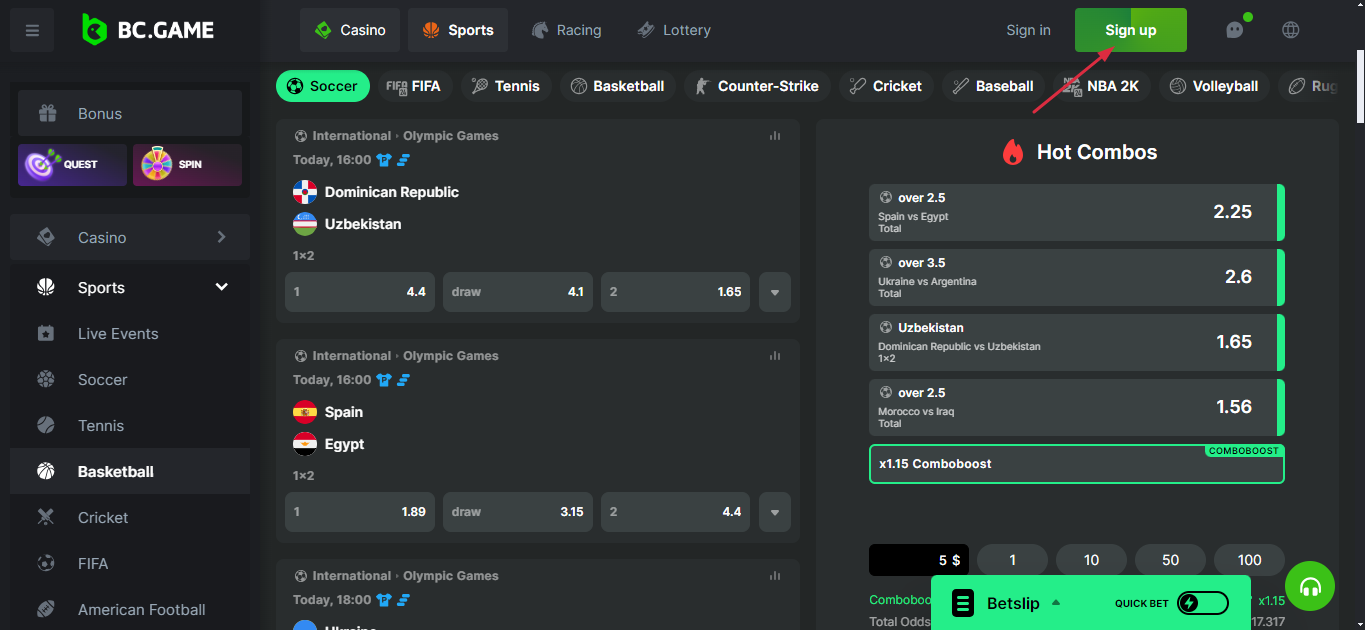Image resolution: width=1365 pixels, height=630 pixels.
Task: Click the Sign in link
Action: click(1028, 30)
